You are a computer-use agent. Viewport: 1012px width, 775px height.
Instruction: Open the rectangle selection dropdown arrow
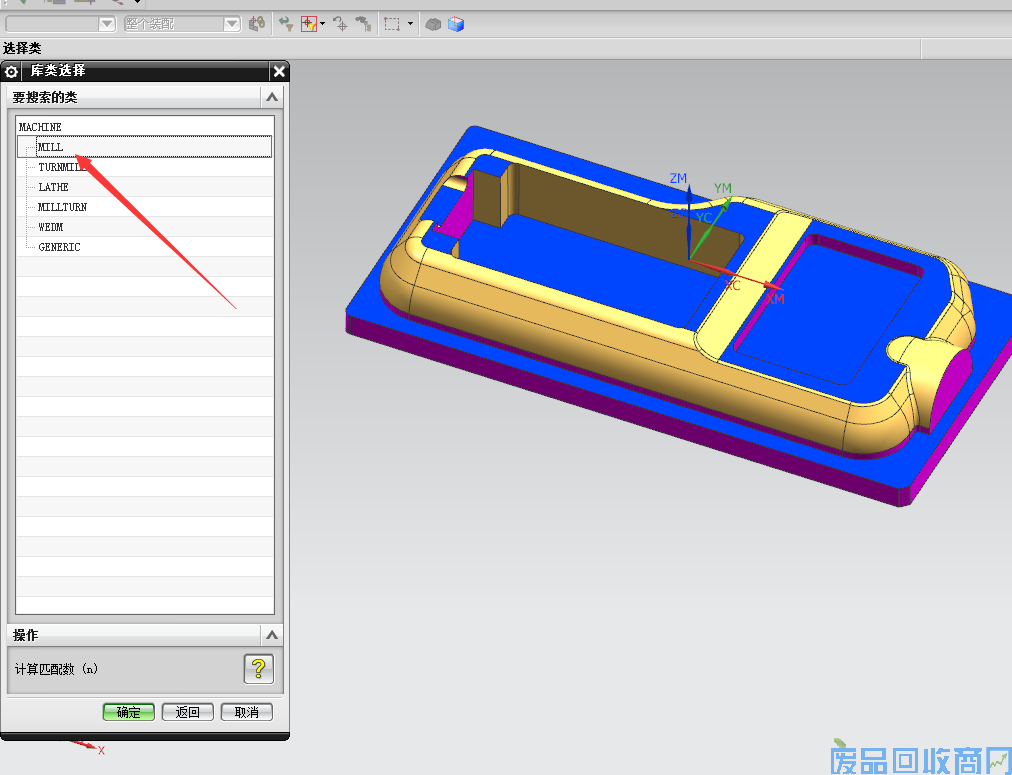coord(410,24)
